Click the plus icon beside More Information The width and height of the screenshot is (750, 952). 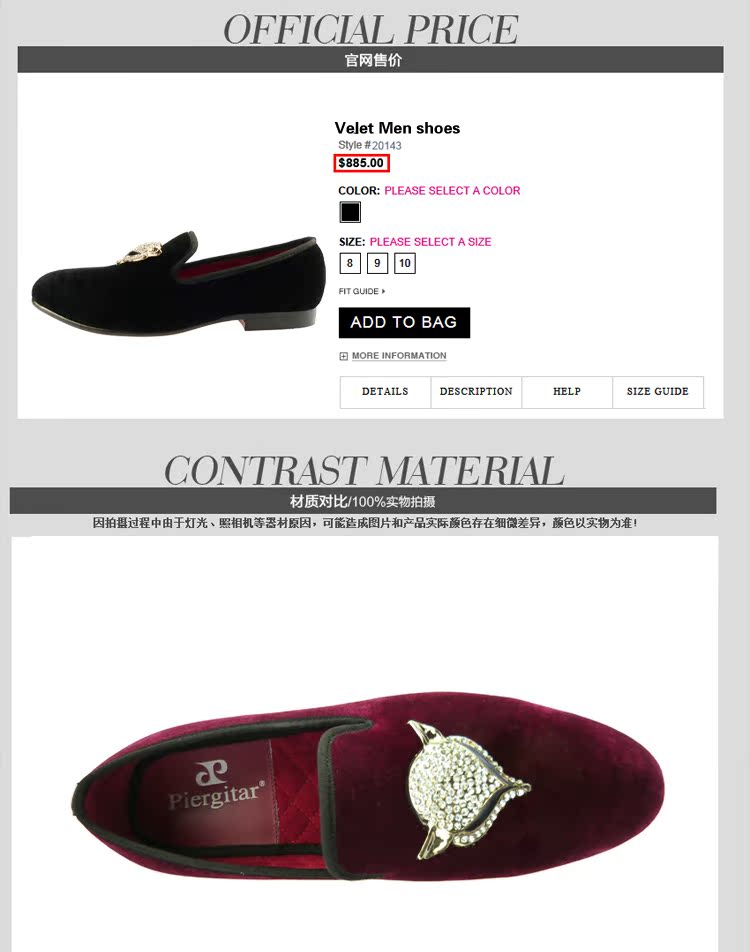(x=343, y=356)
